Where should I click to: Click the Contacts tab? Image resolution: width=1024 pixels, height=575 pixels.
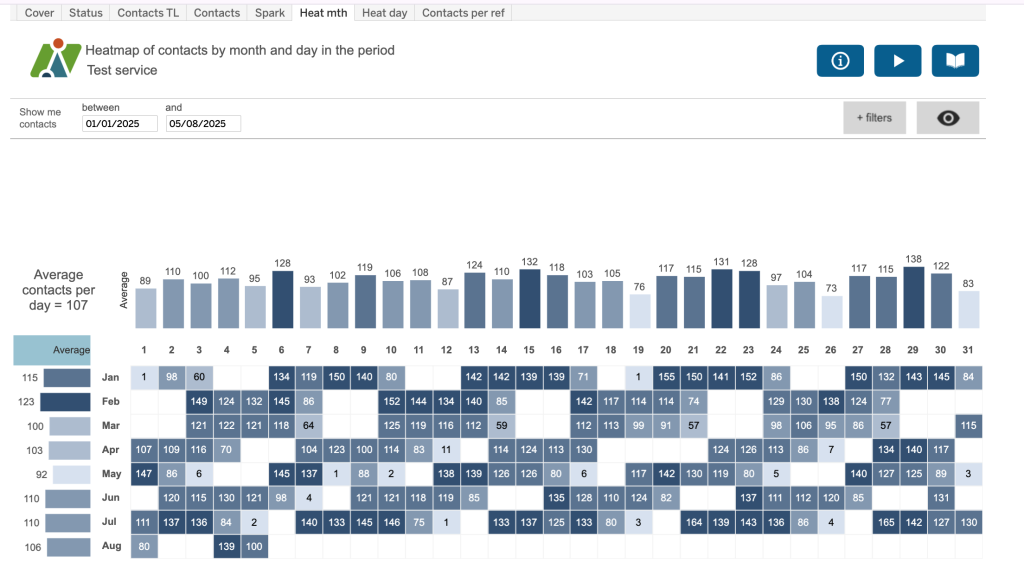coord(217,13)
